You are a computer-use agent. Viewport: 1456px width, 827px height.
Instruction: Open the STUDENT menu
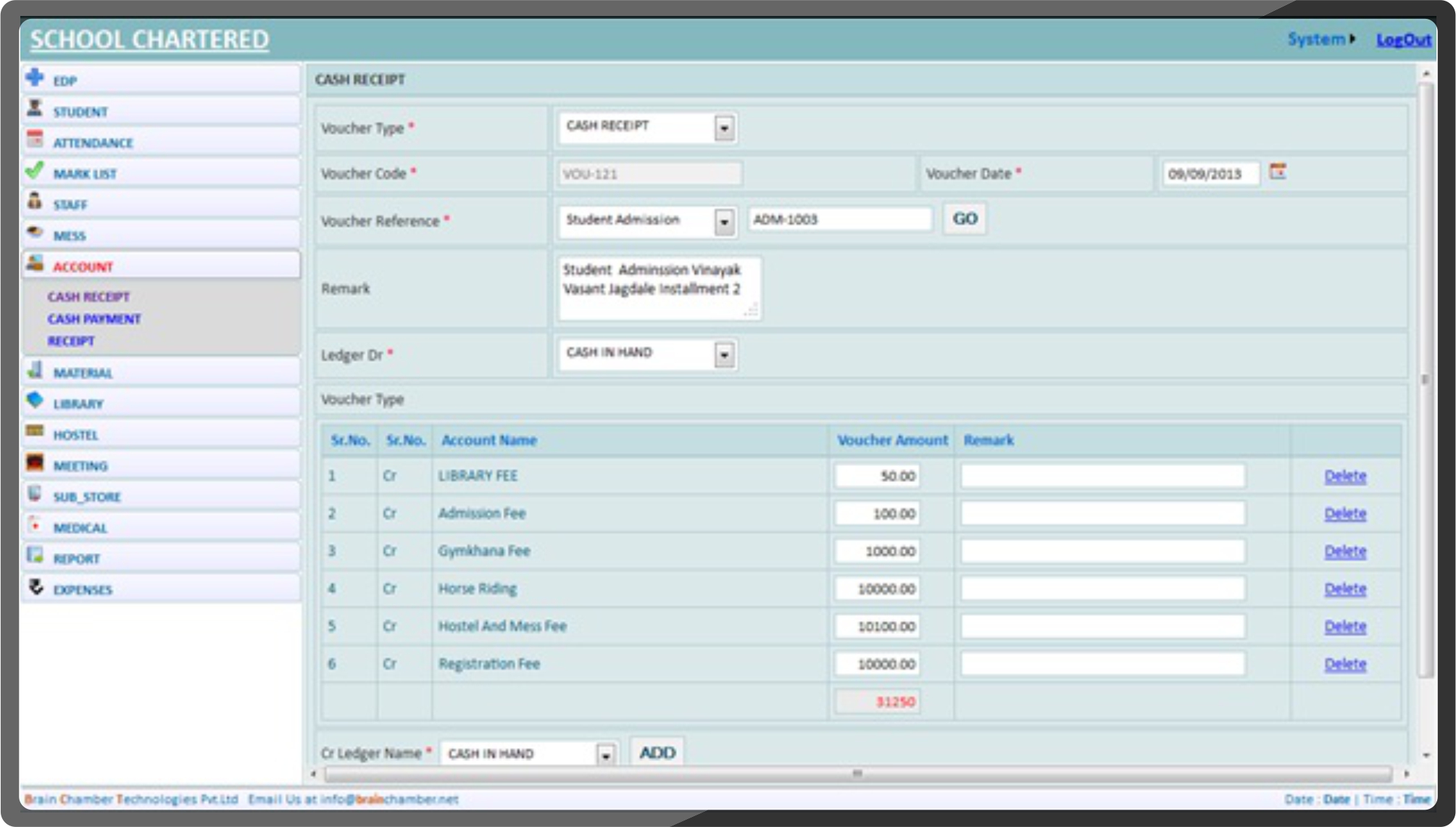(161, 111)
